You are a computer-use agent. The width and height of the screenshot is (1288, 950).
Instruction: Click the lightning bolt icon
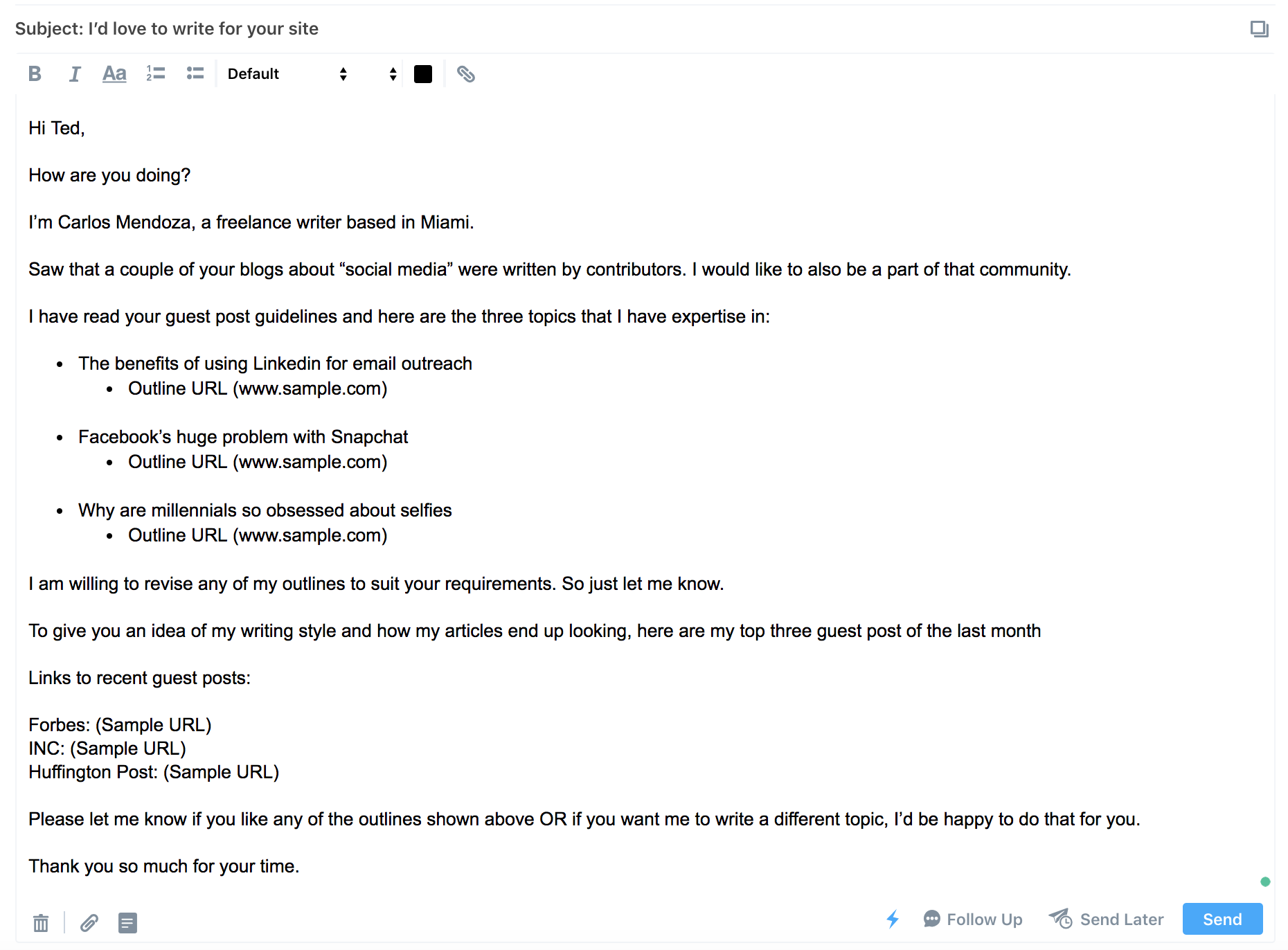[x=893, y=919]
